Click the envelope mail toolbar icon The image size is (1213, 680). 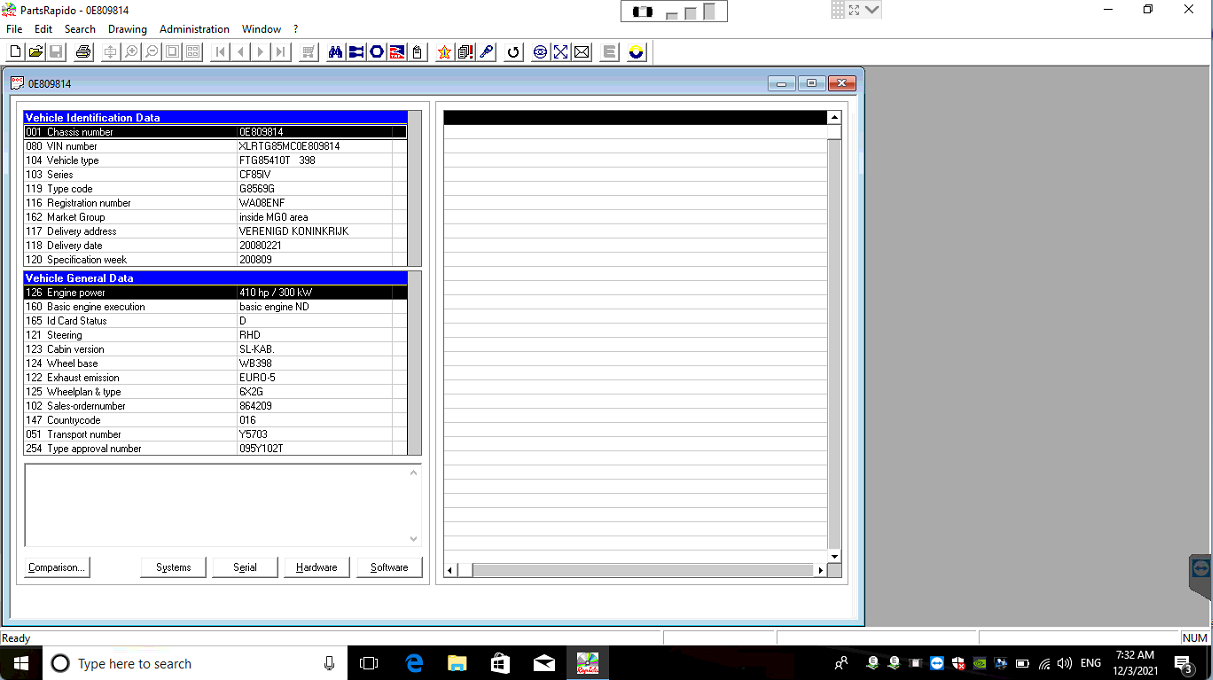[x=582, y=52]
